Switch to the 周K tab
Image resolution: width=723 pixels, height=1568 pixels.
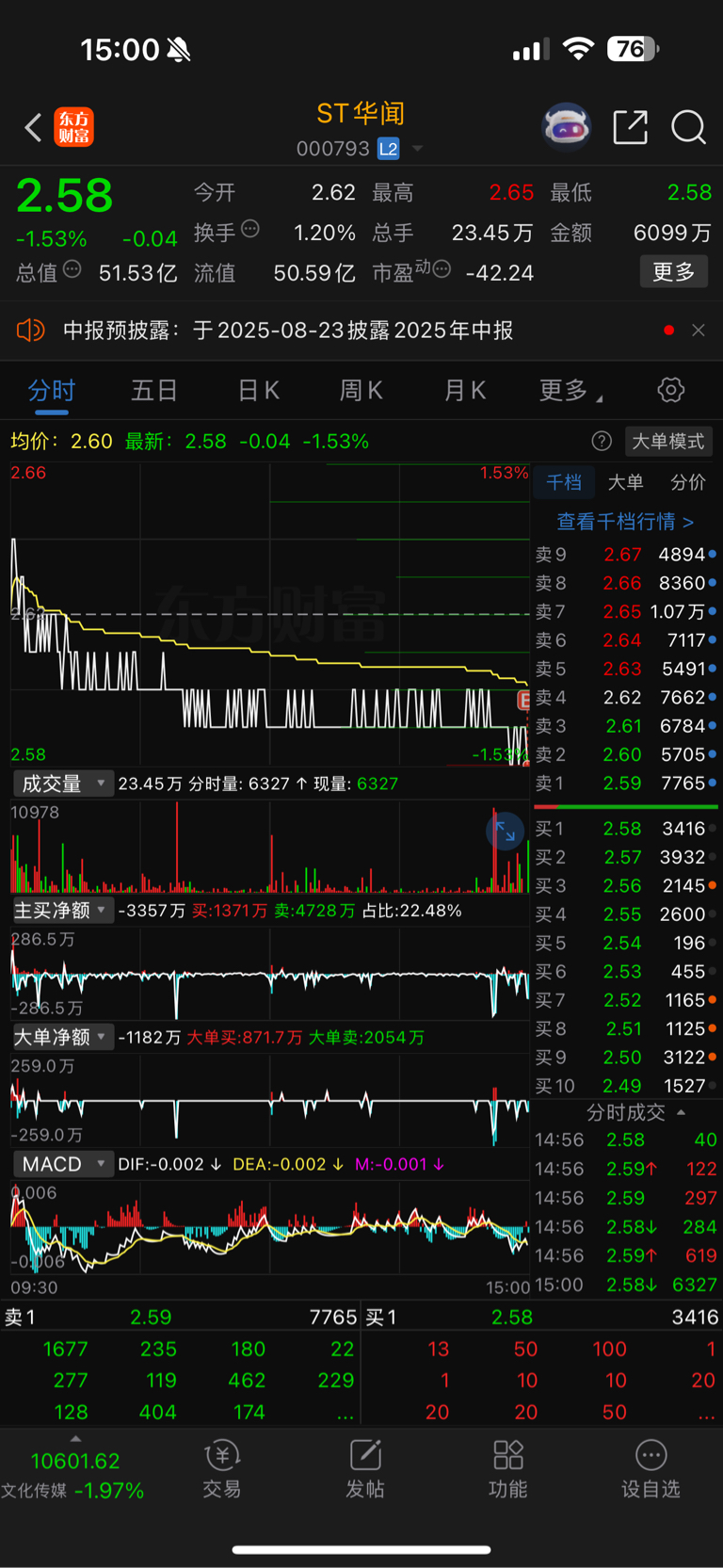click(361, 390)
